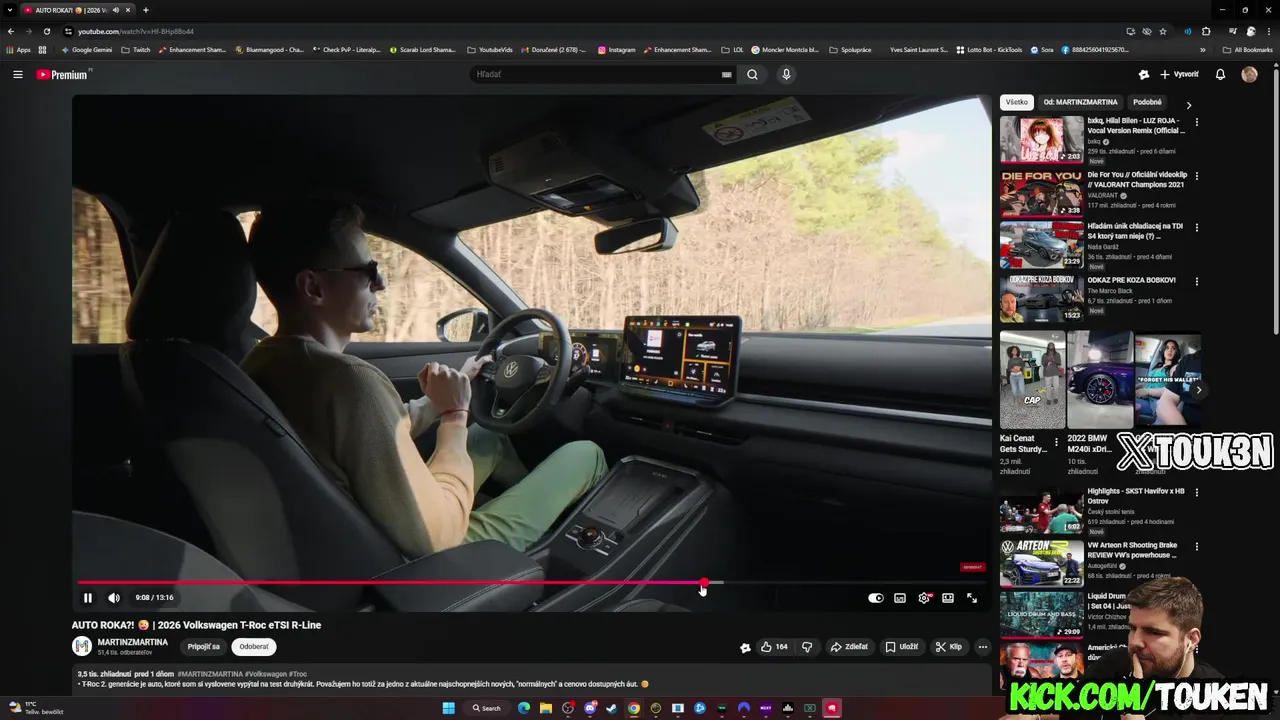Click the search magnifier button

[752, 74]
